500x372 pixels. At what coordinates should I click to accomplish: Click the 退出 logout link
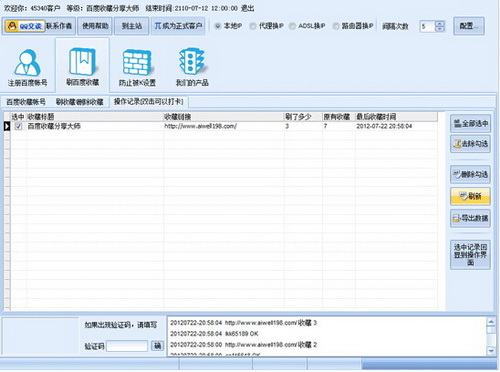(248, 8)
